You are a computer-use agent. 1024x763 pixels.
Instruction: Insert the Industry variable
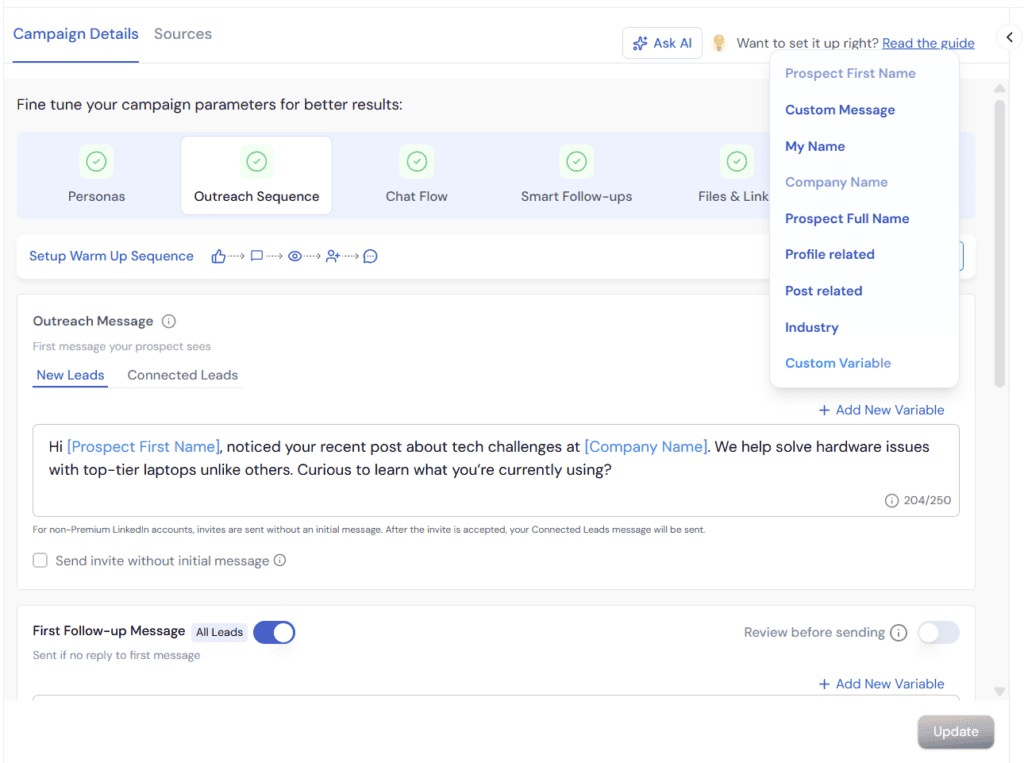click(812, 327)
